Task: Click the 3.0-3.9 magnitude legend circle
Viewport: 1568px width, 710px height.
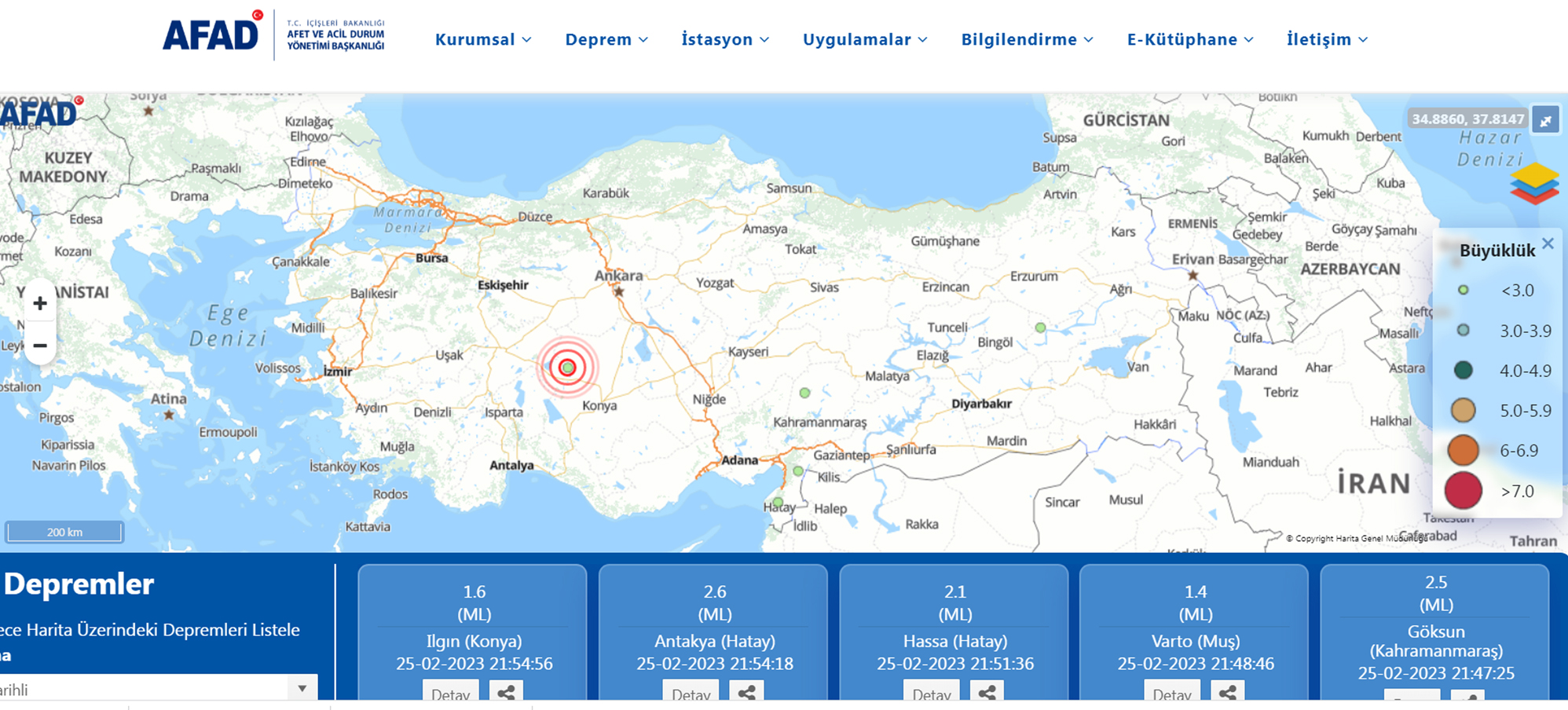Action: point(1464,331)
